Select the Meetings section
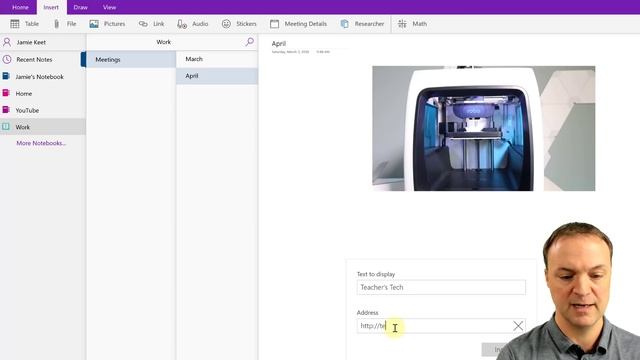The height and width of the screenshot is (360, 640). (x=131, y=60)
